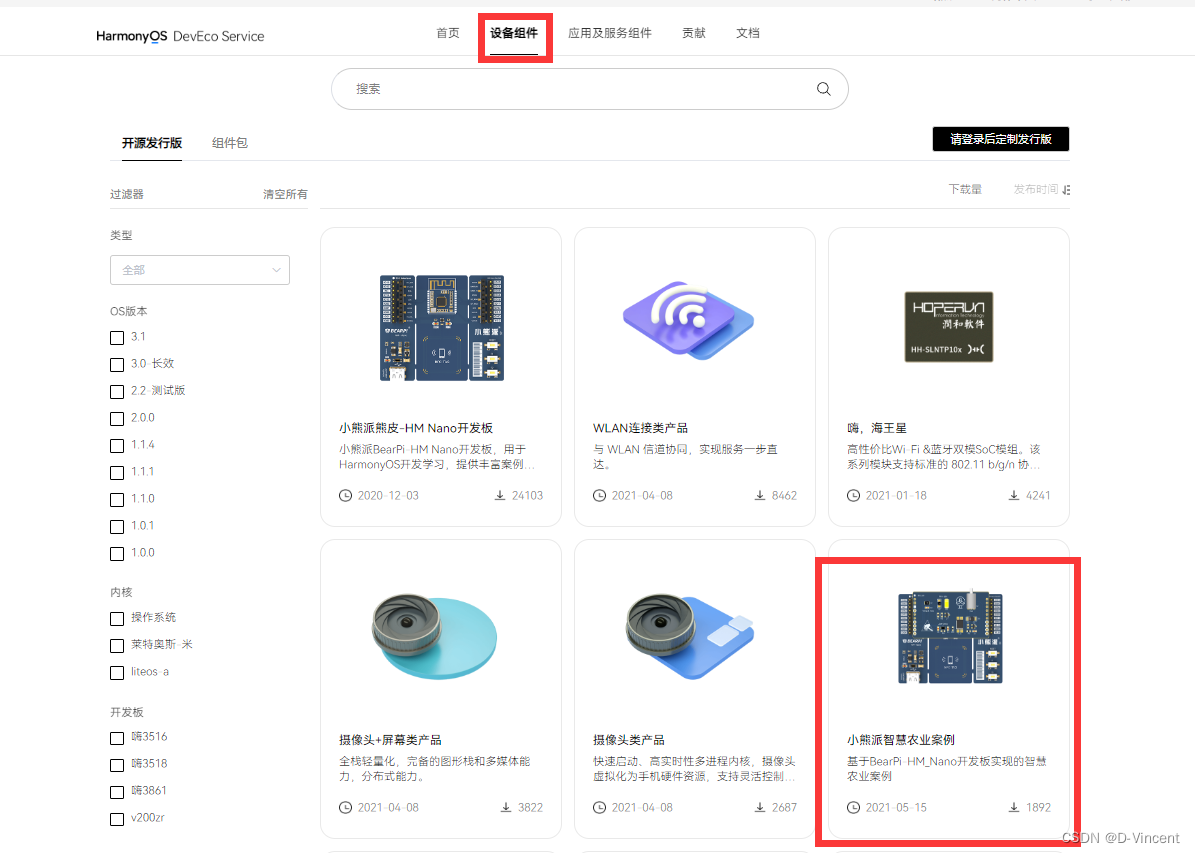1195x853 pixels.
Task: Click clock icon on 嗨,海王星 card
Action: point(853,495)
